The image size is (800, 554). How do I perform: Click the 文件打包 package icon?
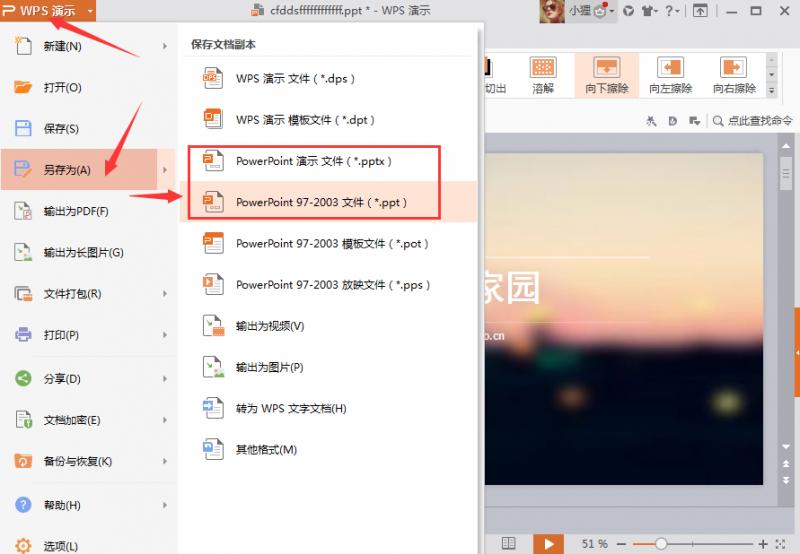click(x=23, y=293)
